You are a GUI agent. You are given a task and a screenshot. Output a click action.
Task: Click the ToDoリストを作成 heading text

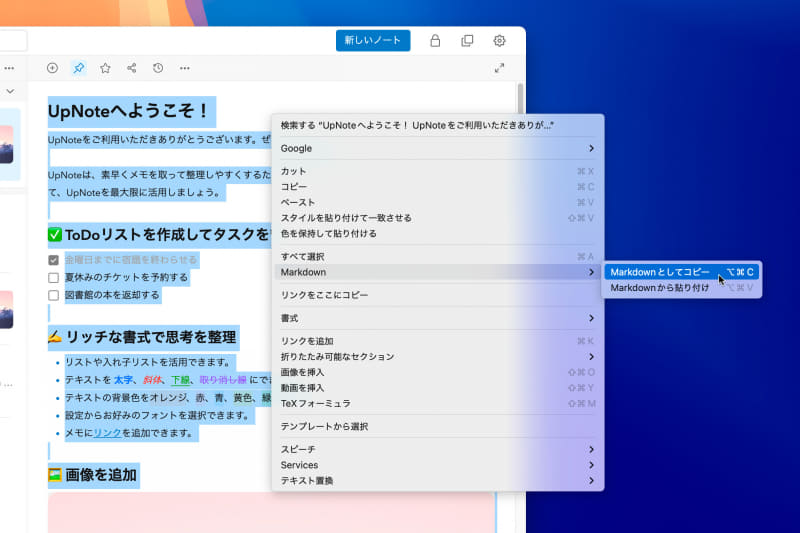click(x=166, y=235)
